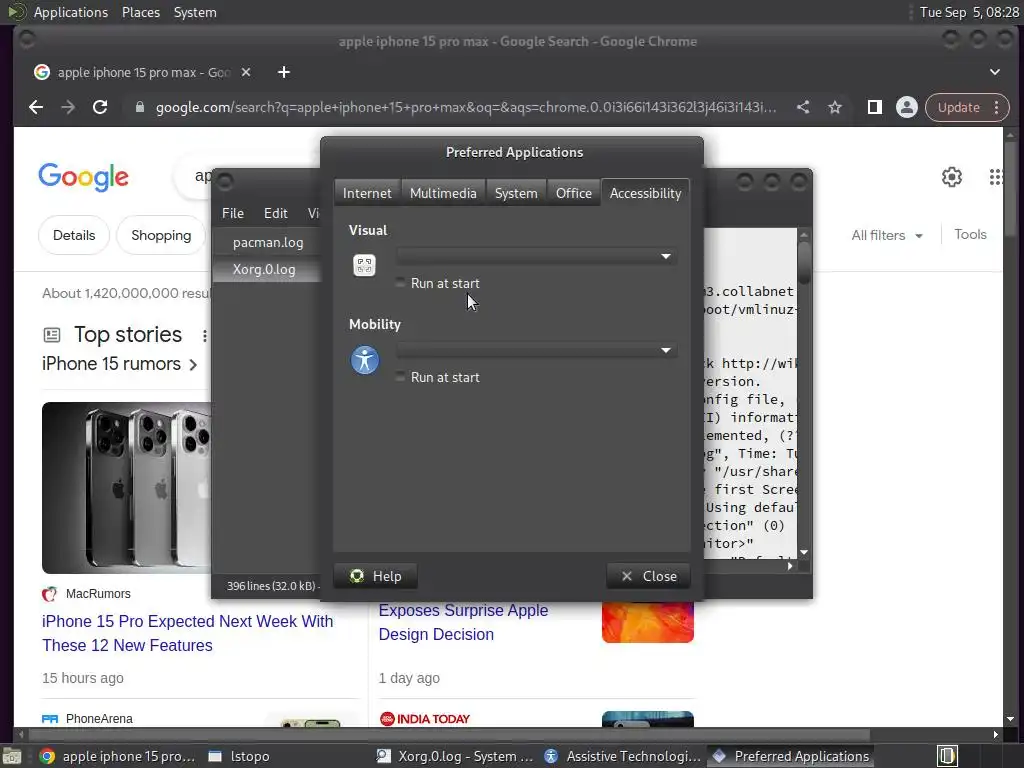Open Chrome three-dot menu

coord(997,107)
